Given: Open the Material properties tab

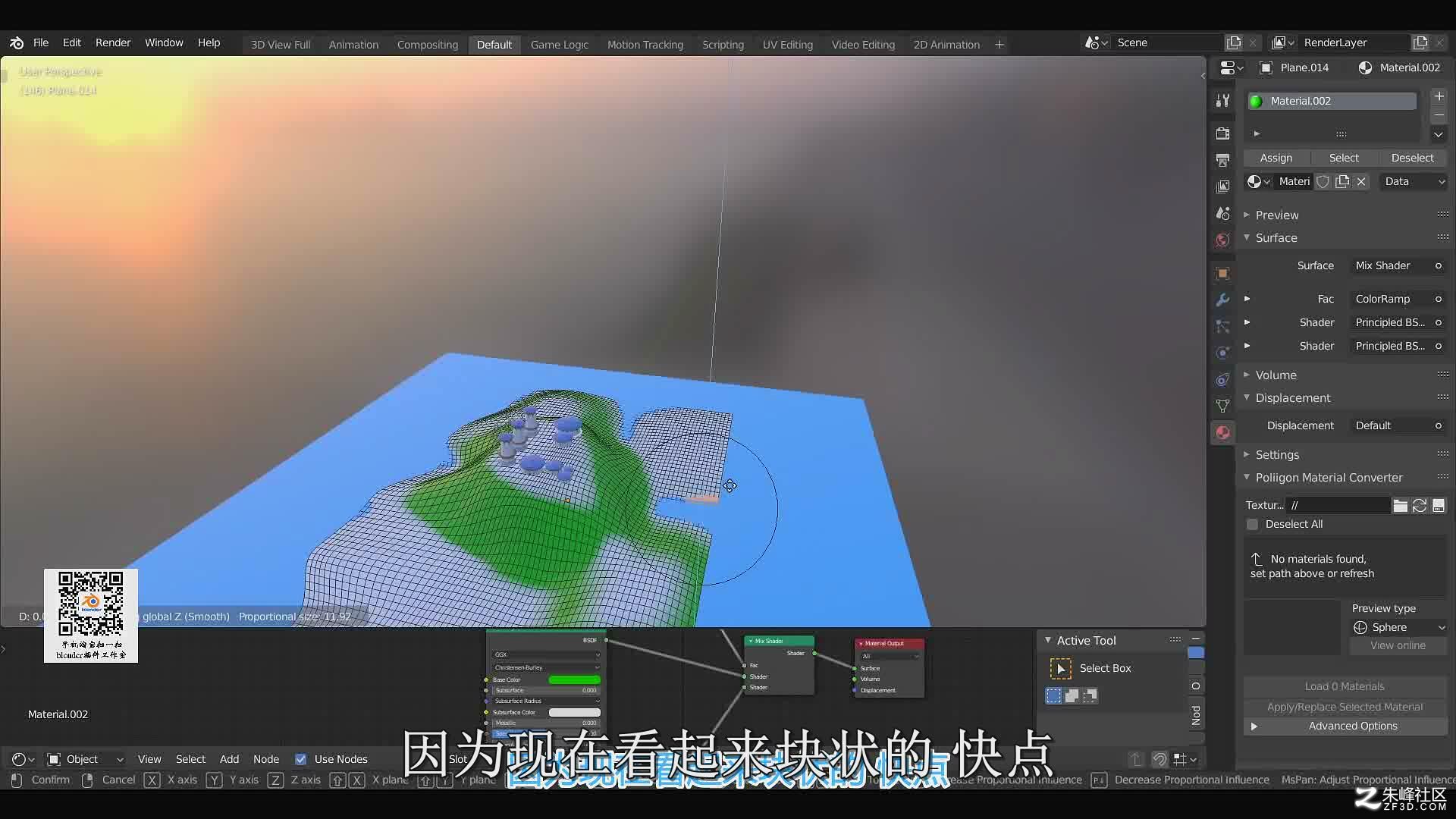Looking at the screenshot, I should 1222,432.
